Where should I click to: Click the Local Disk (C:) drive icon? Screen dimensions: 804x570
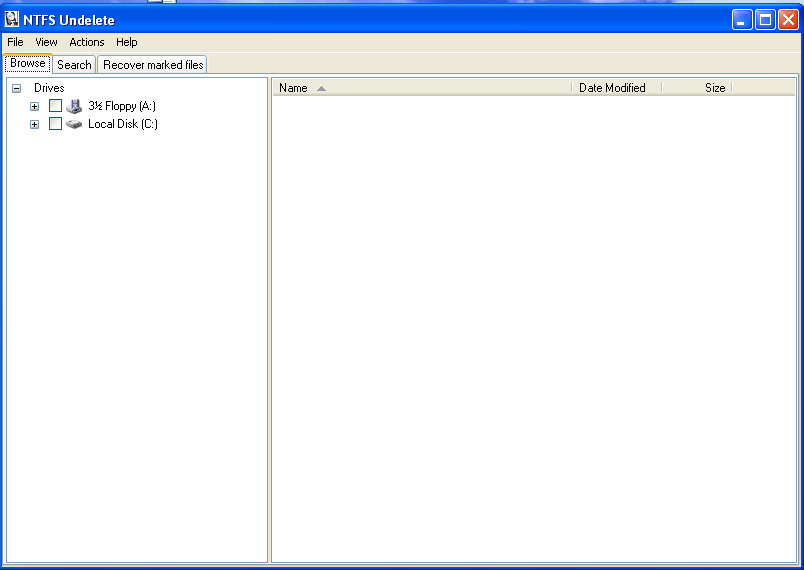coord(74,124)
